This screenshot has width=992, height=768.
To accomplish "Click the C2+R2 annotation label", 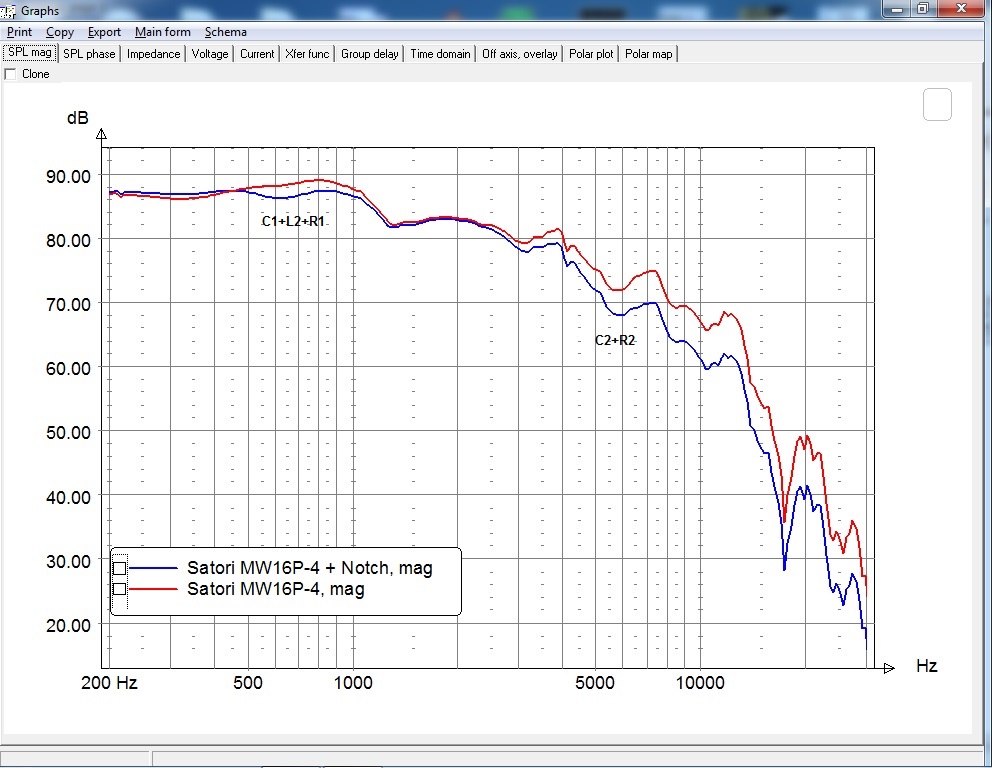I will 614,340.
